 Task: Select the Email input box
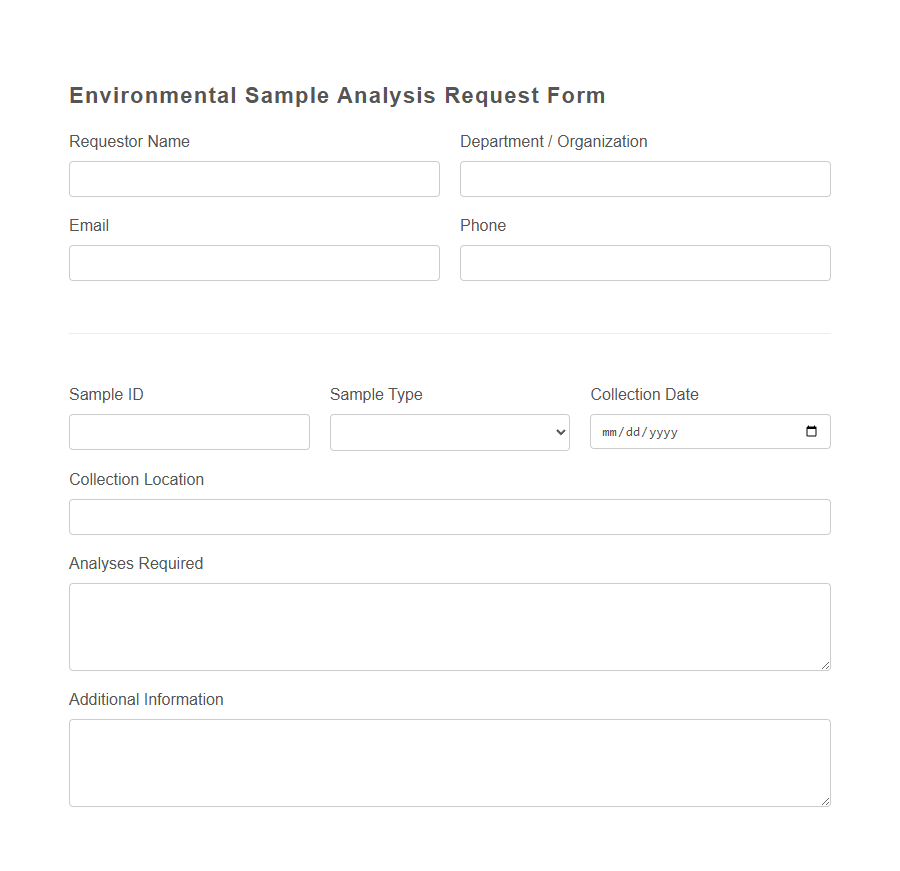pos(254,262)
